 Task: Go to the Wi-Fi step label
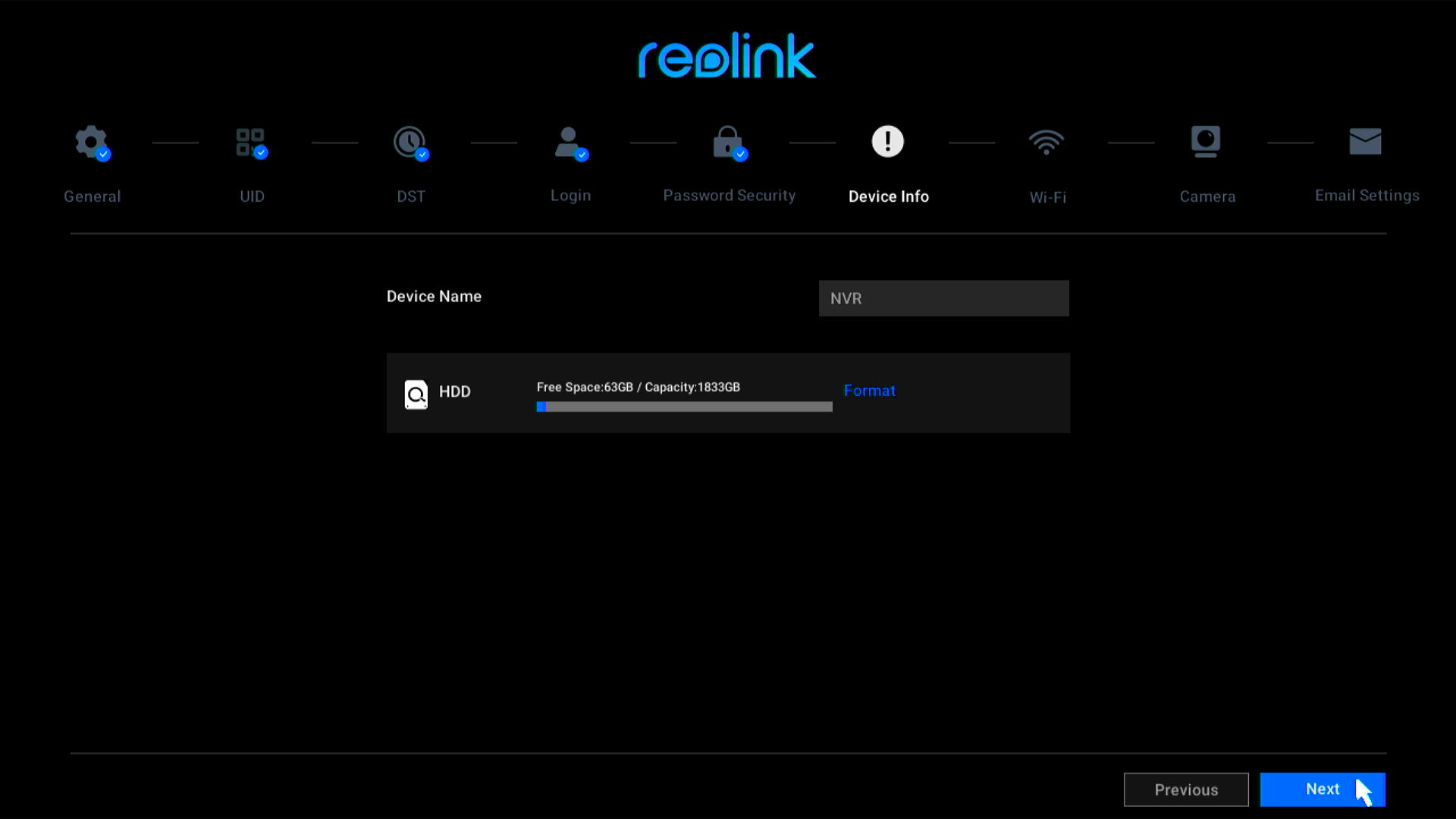coord(1048,197)
